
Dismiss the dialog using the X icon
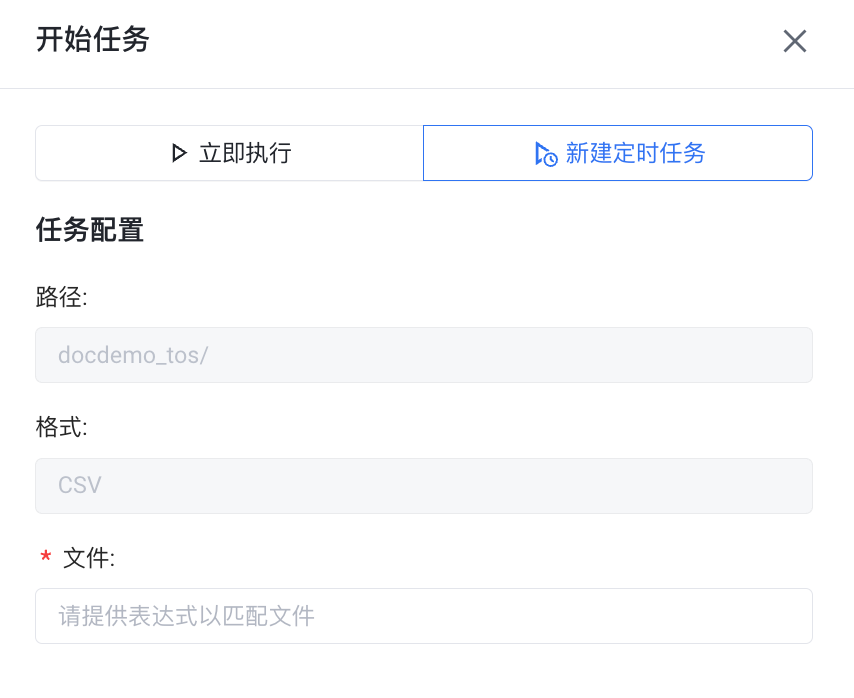(x=794, y=41)
